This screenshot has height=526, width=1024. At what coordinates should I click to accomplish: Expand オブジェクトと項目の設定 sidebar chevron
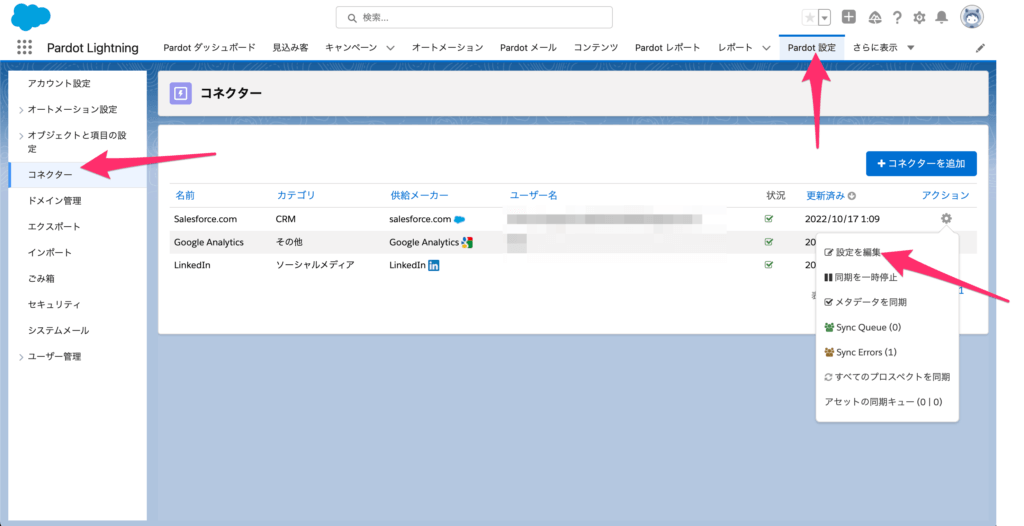[x=21, y=136]
